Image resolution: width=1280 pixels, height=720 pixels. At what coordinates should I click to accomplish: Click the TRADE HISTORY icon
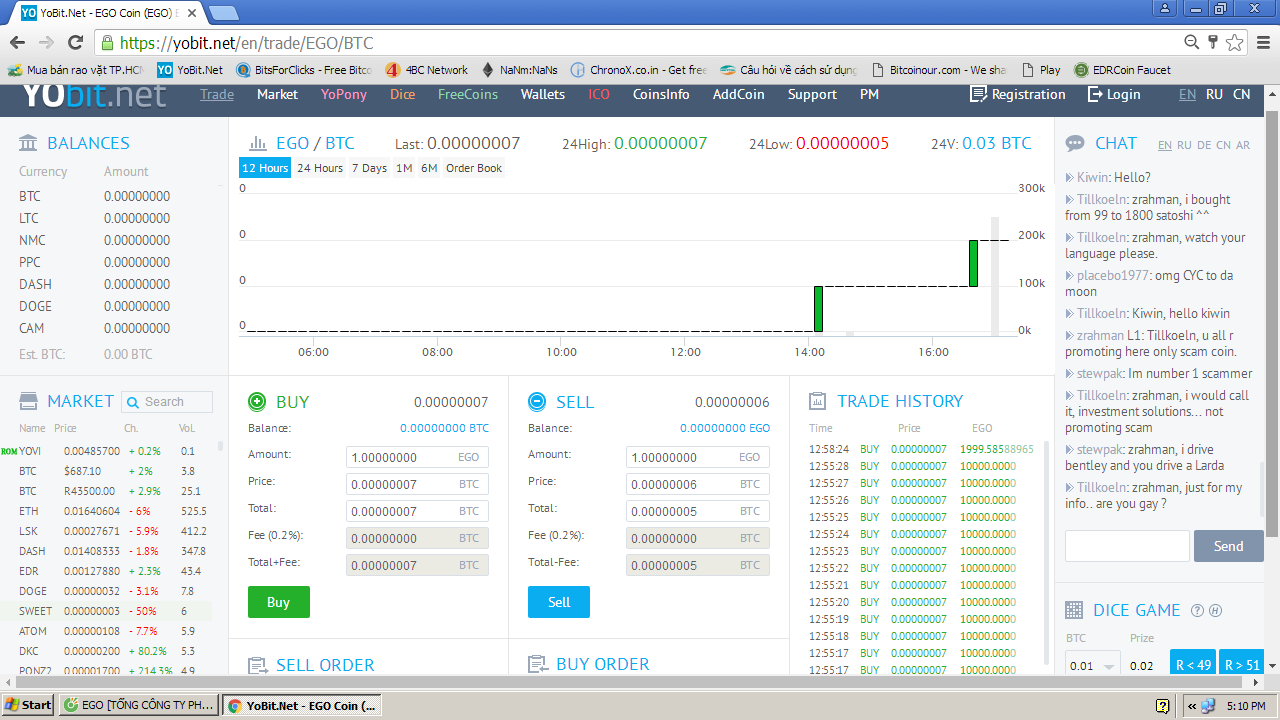coord(818,401)
